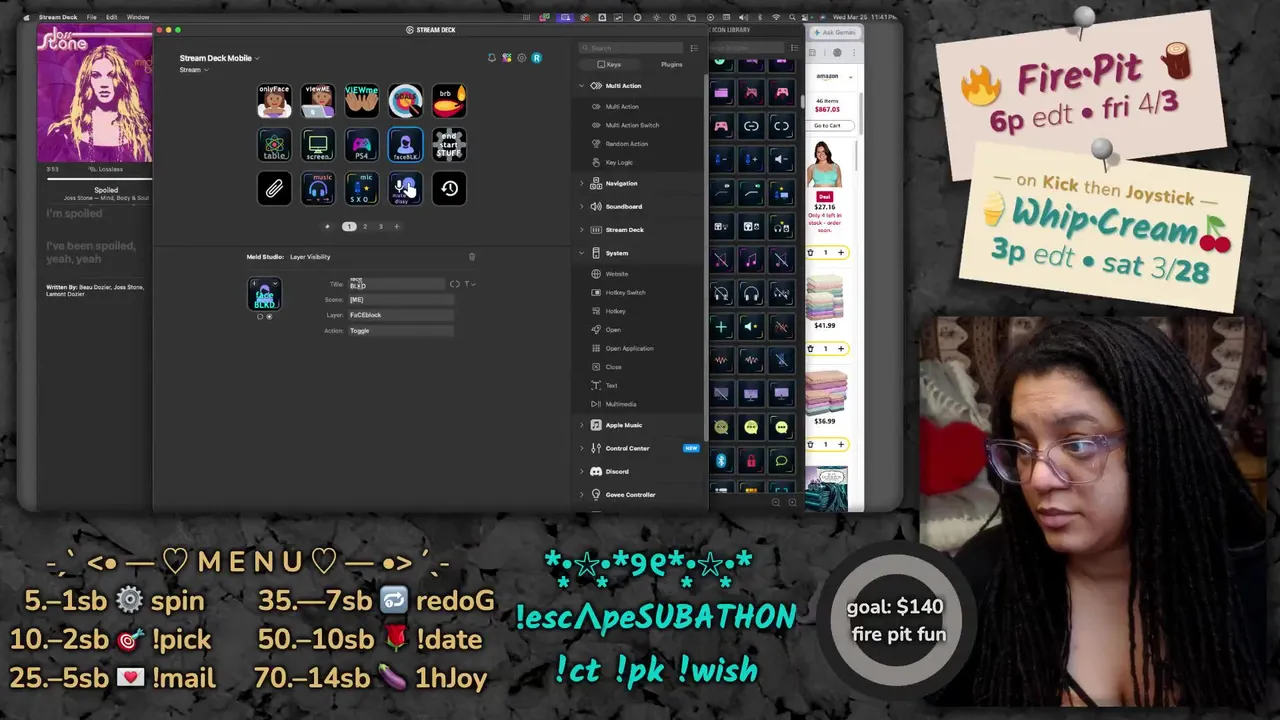1280x720 pixels.
Task: Select the screen monitor deck key
Action: point(318,145)
